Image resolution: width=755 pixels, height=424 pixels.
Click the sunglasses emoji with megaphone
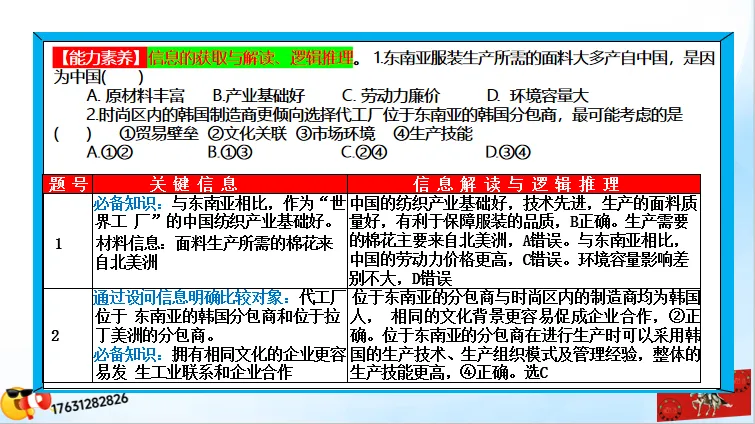pyautogui.click(x=24, y=405)
